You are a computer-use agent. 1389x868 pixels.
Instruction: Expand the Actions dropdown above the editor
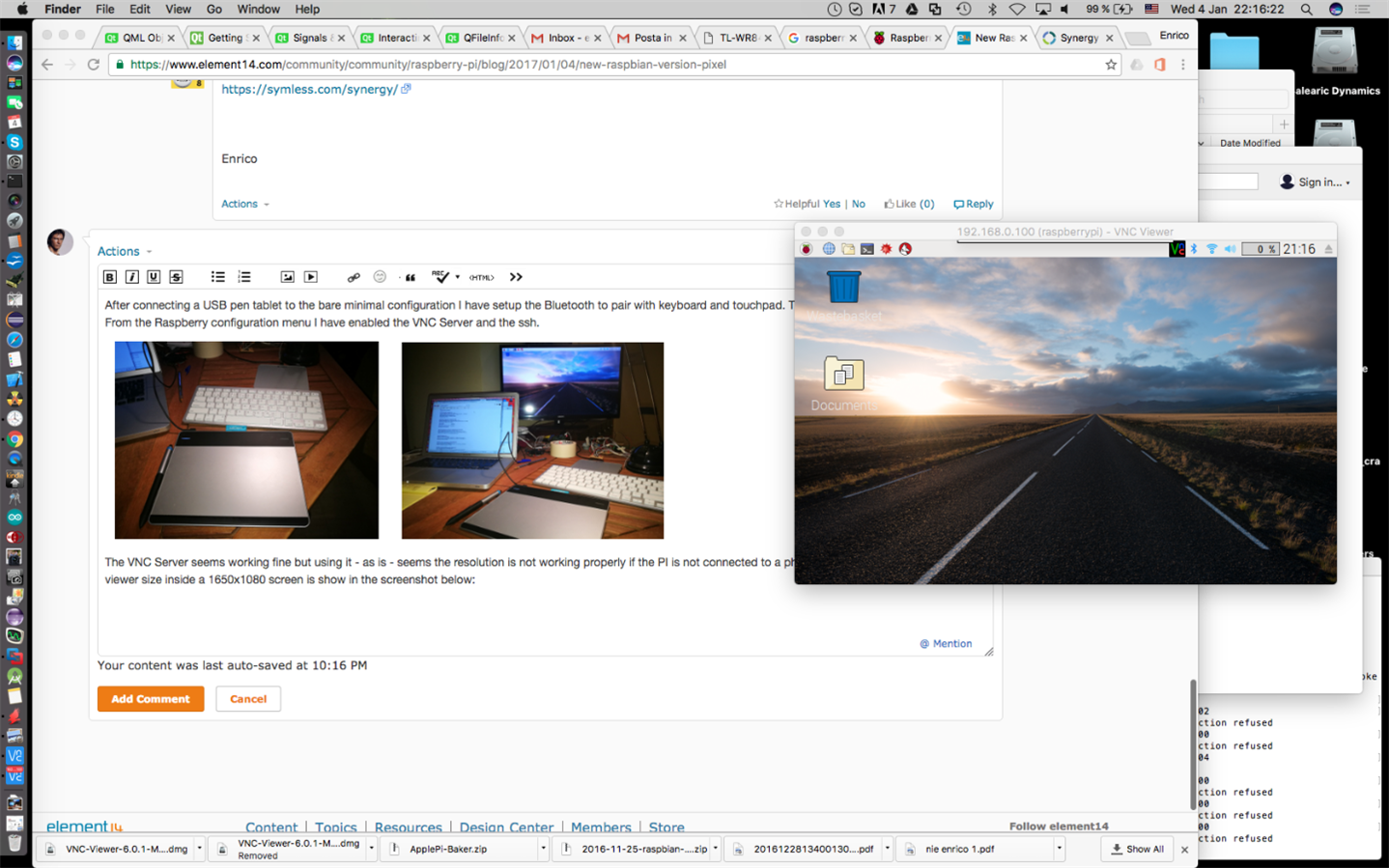point(124,251)
